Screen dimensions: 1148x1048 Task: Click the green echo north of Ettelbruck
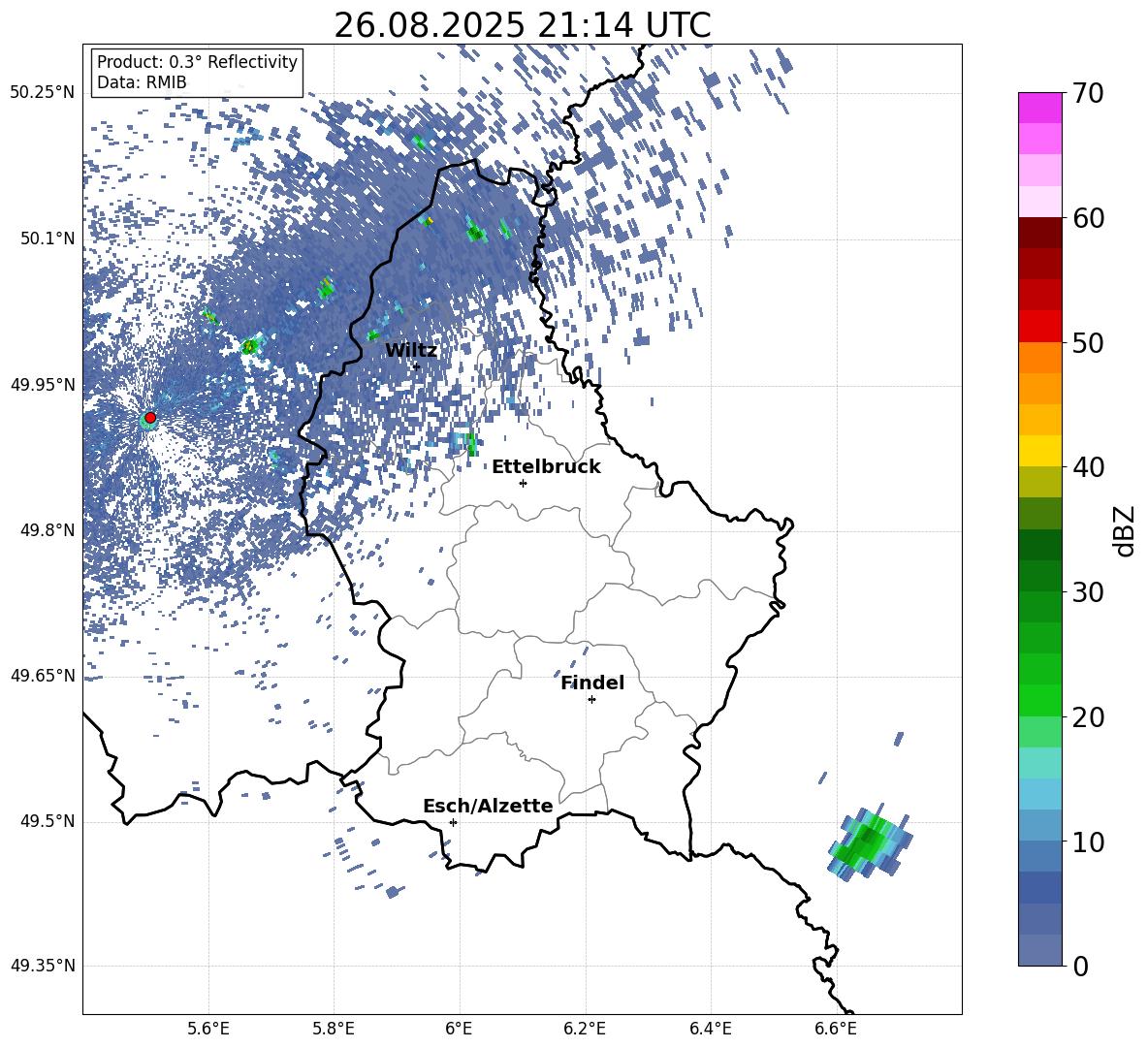[x=471, y=443]
